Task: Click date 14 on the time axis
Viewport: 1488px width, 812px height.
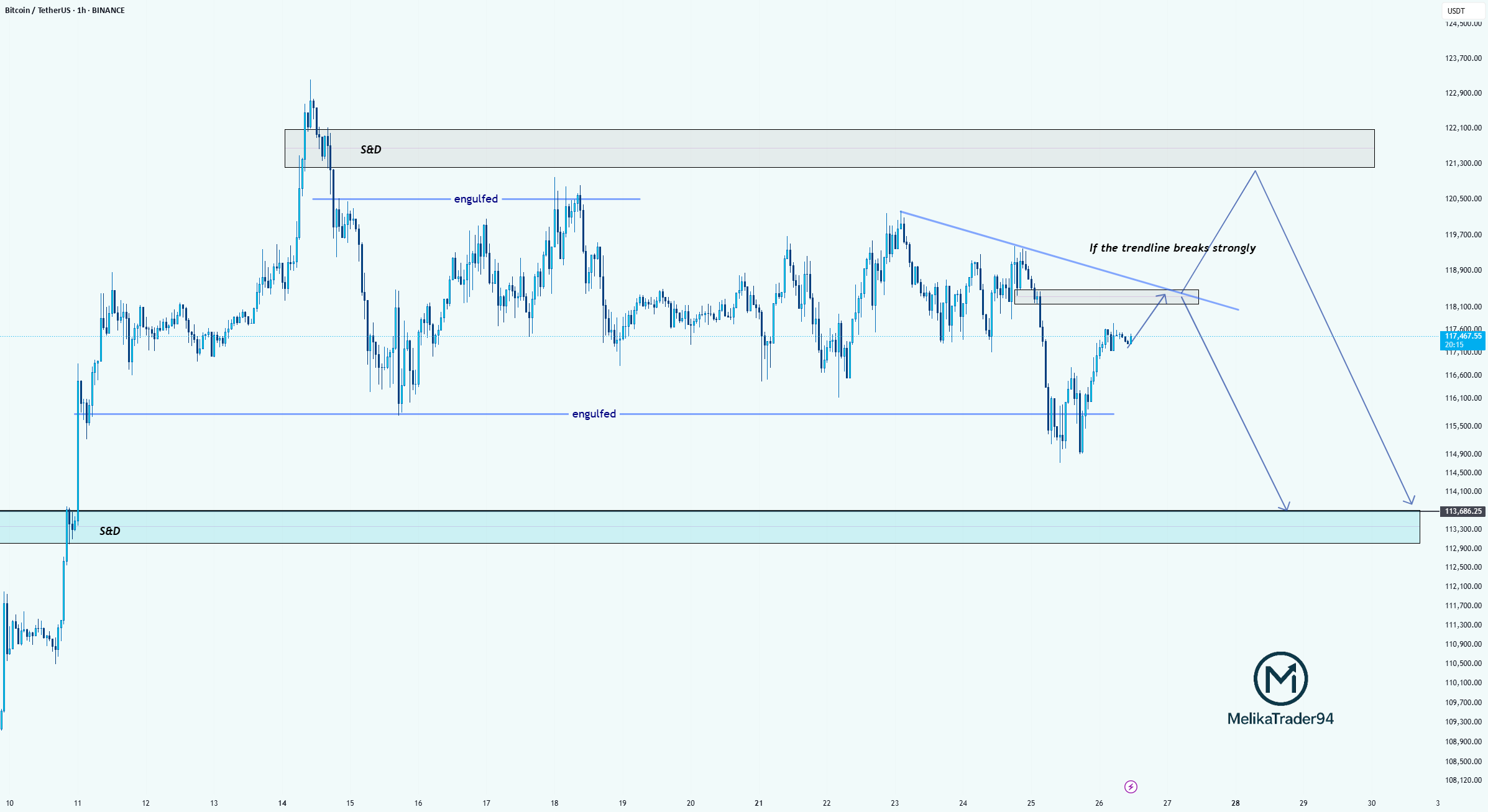Action: tap(282, 803)
